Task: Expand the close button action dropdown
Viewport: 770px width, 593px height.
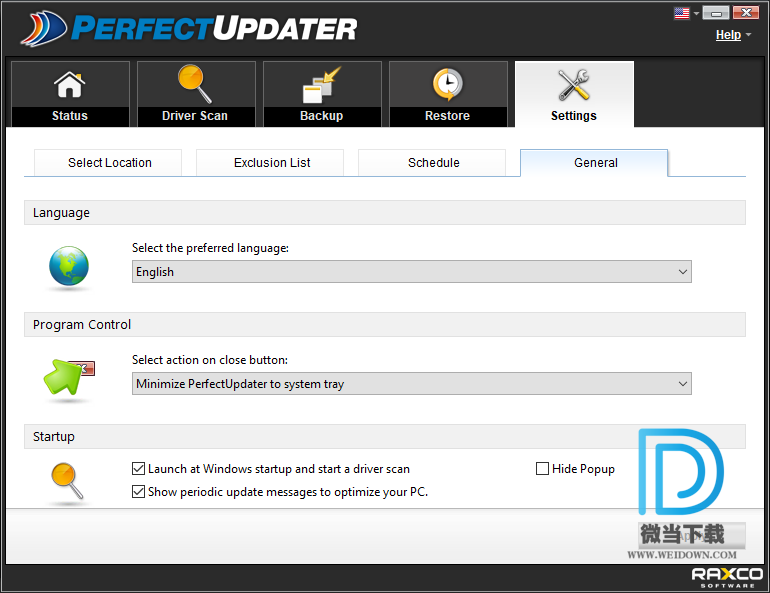Action: click(x=412, y=383)
